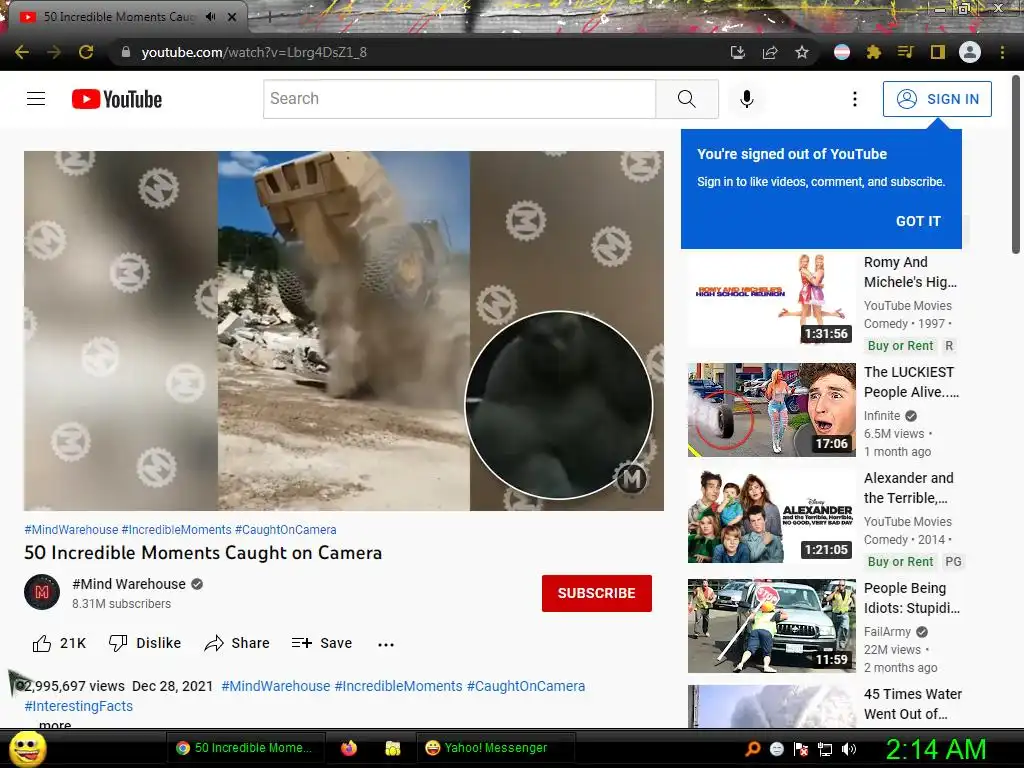Viewport: 1024px width, 768px height.
Task: Open the media control playlist icon
Action: 905,52
